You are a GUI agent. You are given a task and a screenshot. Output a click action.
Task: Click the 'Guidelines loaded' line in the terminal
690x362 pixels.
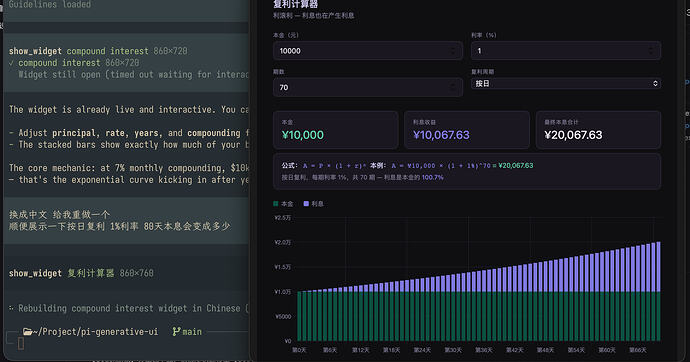(x=50, y=4)
